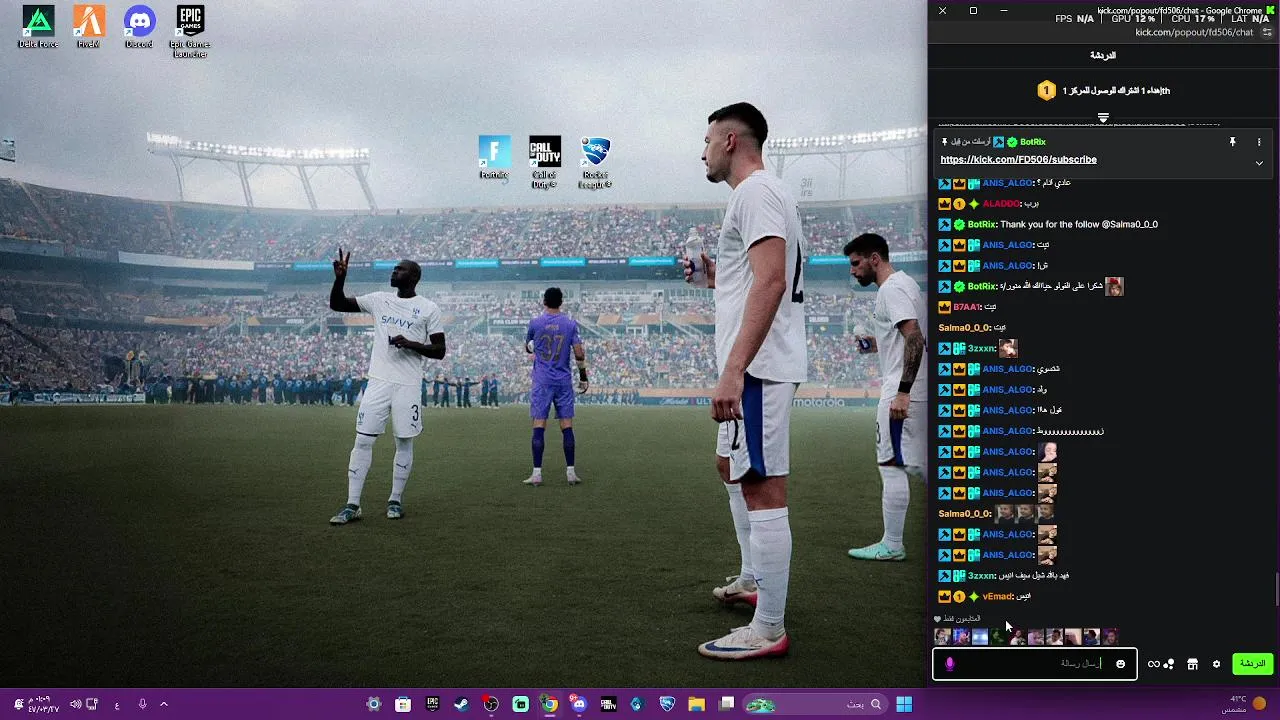Open the FiveM desktop shortcut
Image resolution: width=1280 pixels, height=720 pixels.
click(x=89, y=27)
